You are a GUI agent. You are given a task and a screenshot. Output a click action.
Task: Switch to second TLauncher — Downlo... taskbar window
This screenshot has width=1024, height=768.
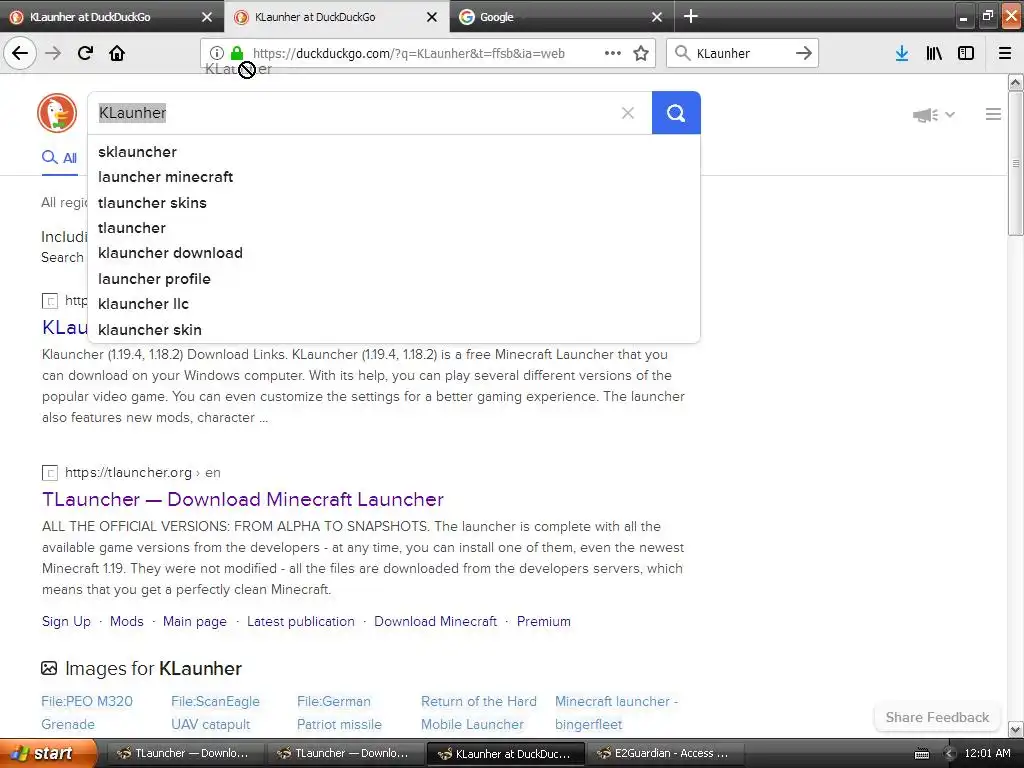pyautogui.click(x=343, y=754)
